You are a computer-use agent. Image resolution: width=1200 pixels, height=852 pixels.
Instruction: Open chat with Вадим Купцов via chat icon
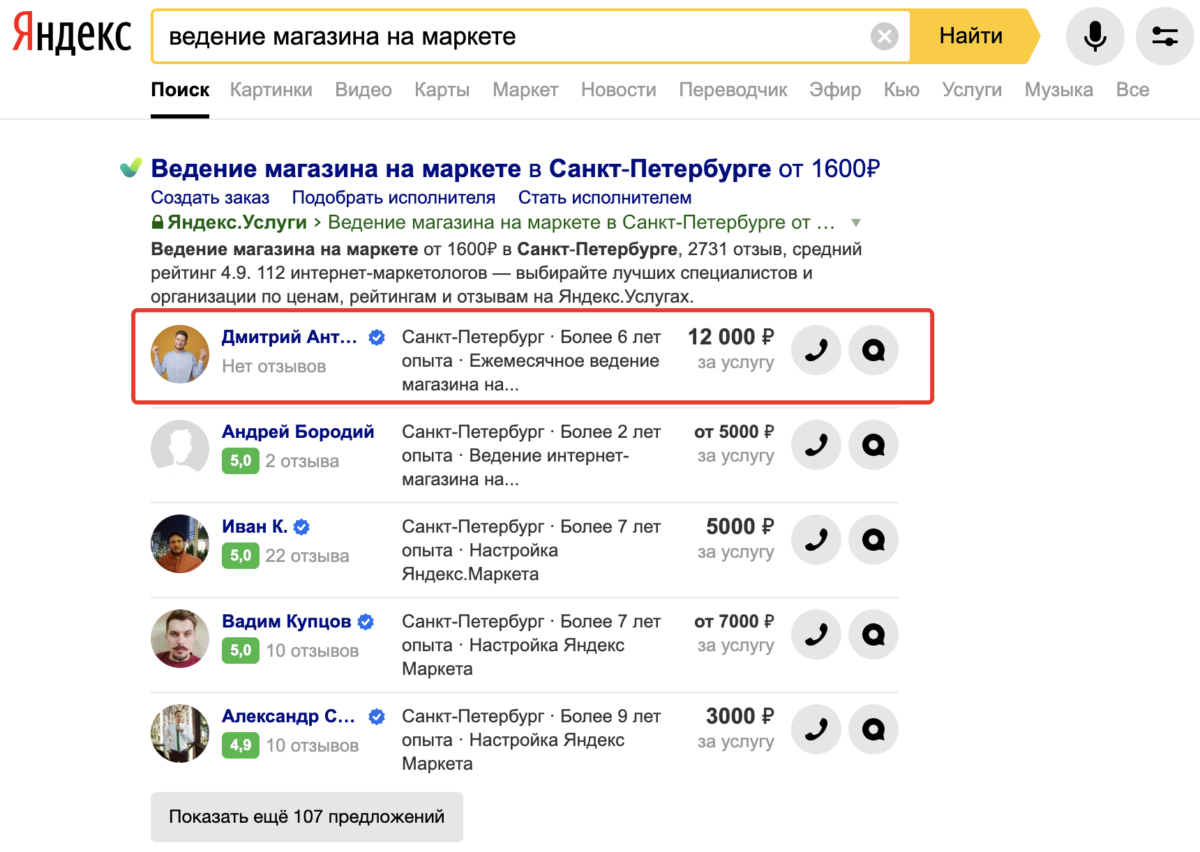[873, 634]
